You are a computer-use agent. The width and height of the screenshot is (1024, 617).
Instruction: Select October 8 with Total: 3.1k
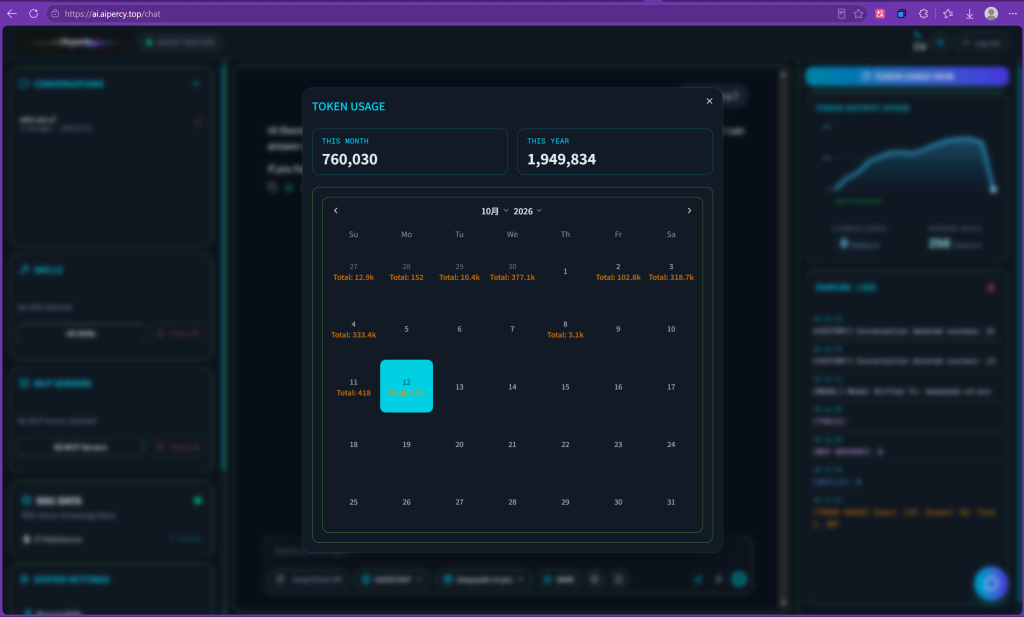tap(565, 329)
